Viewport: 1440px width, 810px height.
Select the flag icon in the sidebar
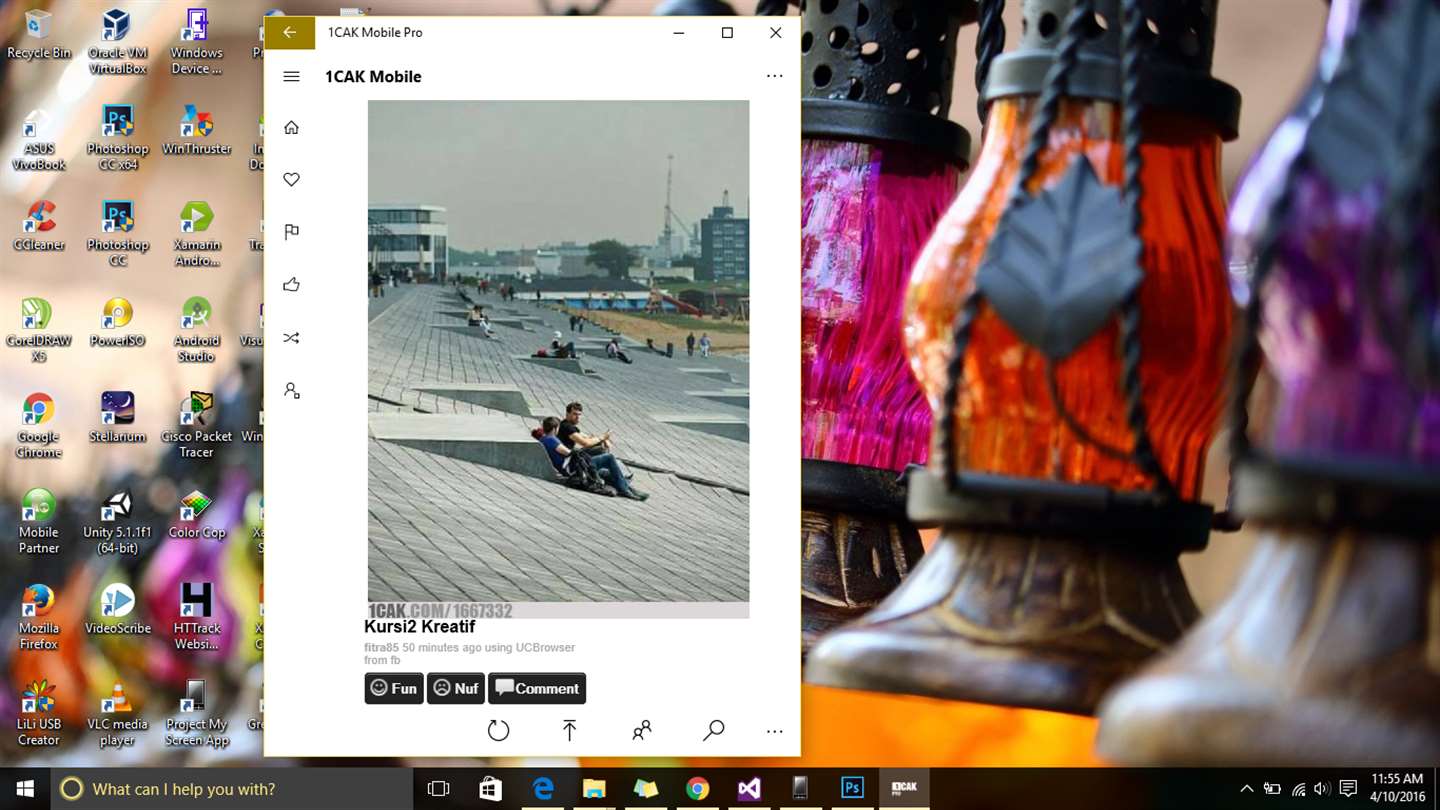[291, 232]
